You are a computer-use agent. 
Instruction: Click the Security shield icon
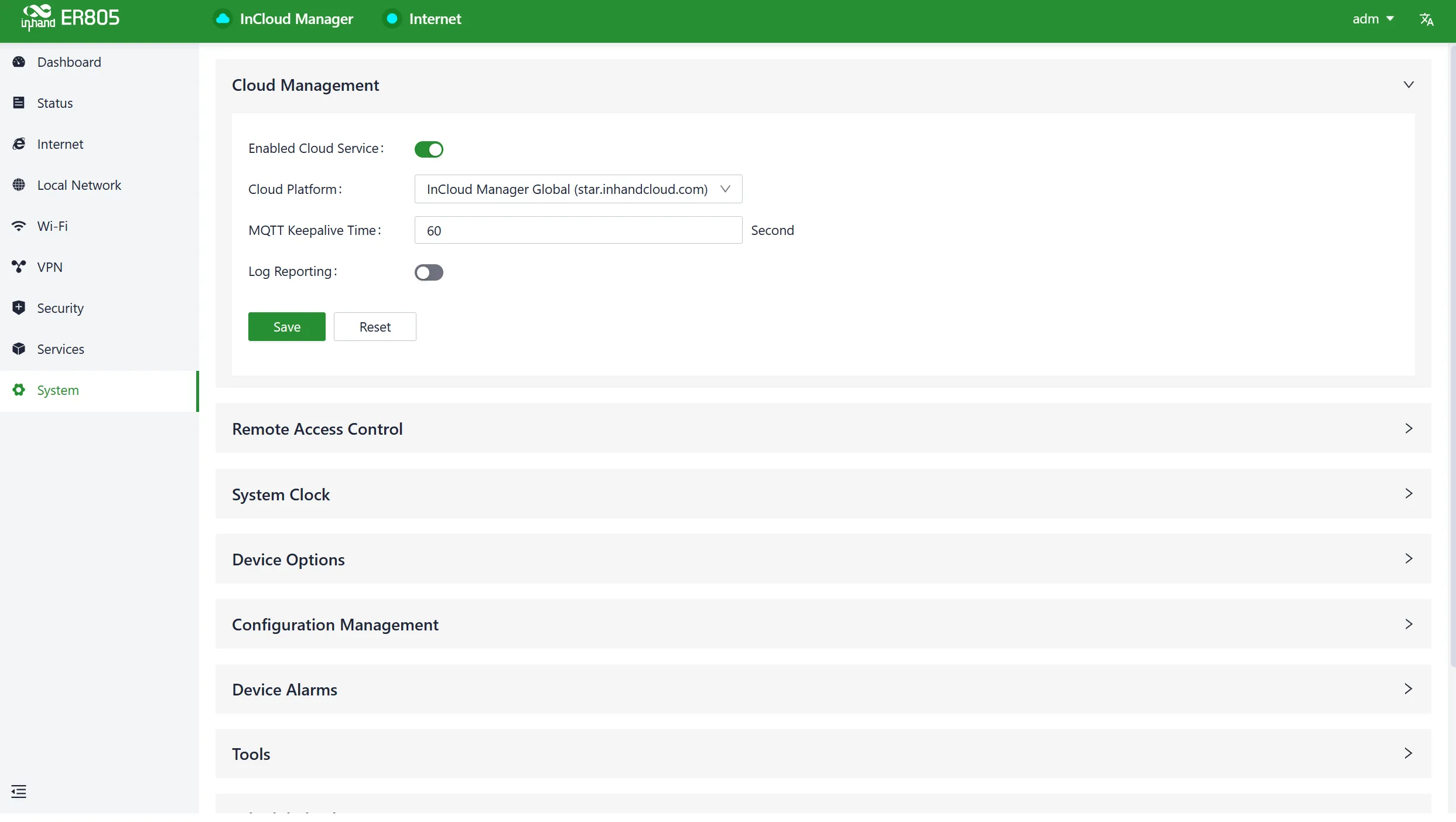tap(19, 308)
